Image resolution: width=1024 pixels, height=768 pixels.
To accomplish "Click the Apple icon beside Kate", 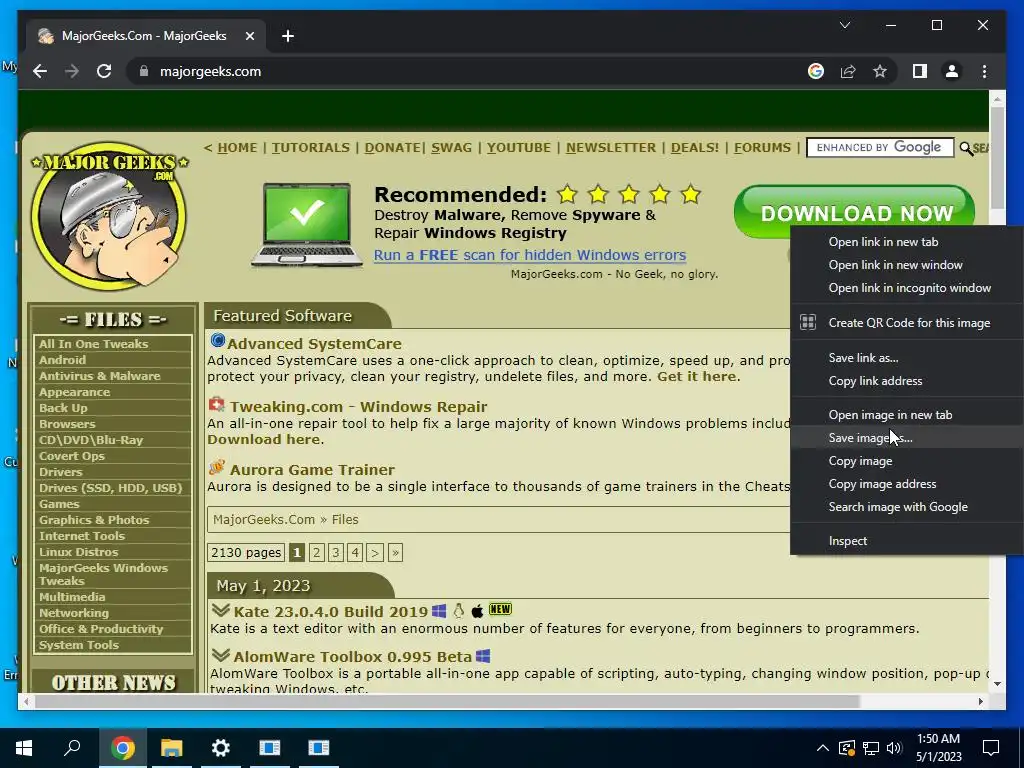I will (x=477, y=611).
